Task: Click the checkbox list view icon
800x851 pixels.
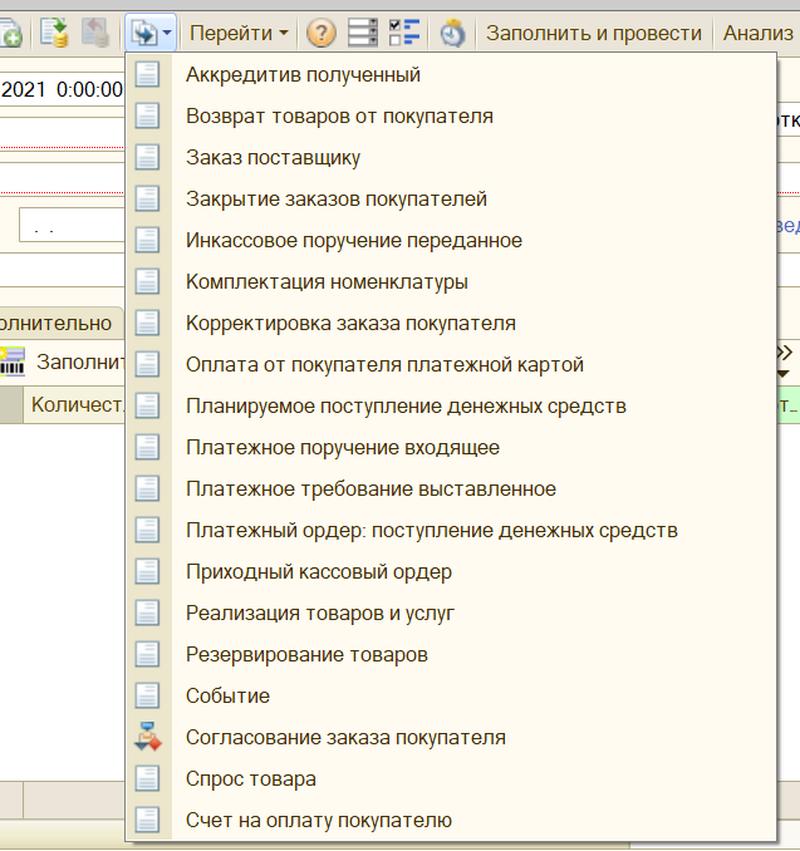Action: click(405, 33)
